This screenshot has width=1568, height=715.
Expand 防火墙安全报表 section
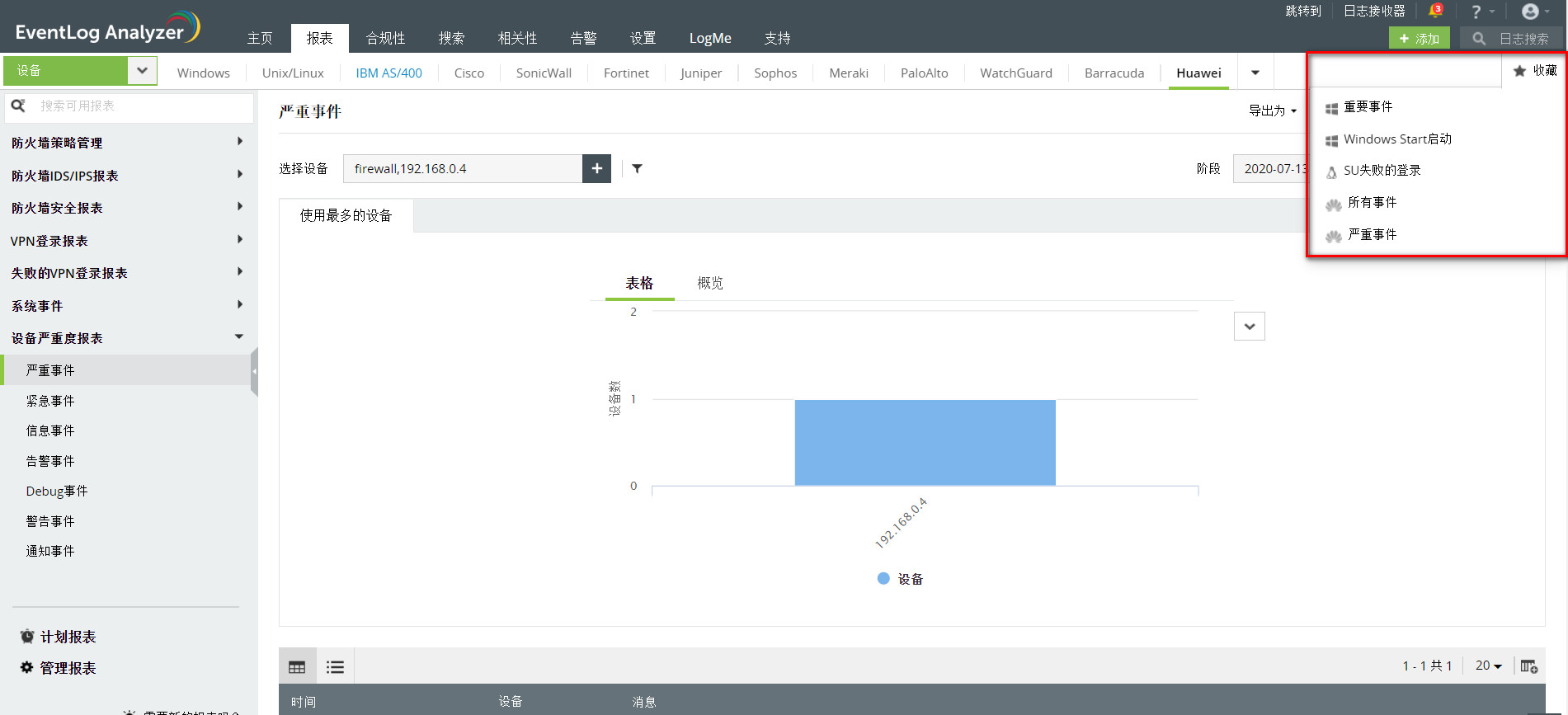240,206
